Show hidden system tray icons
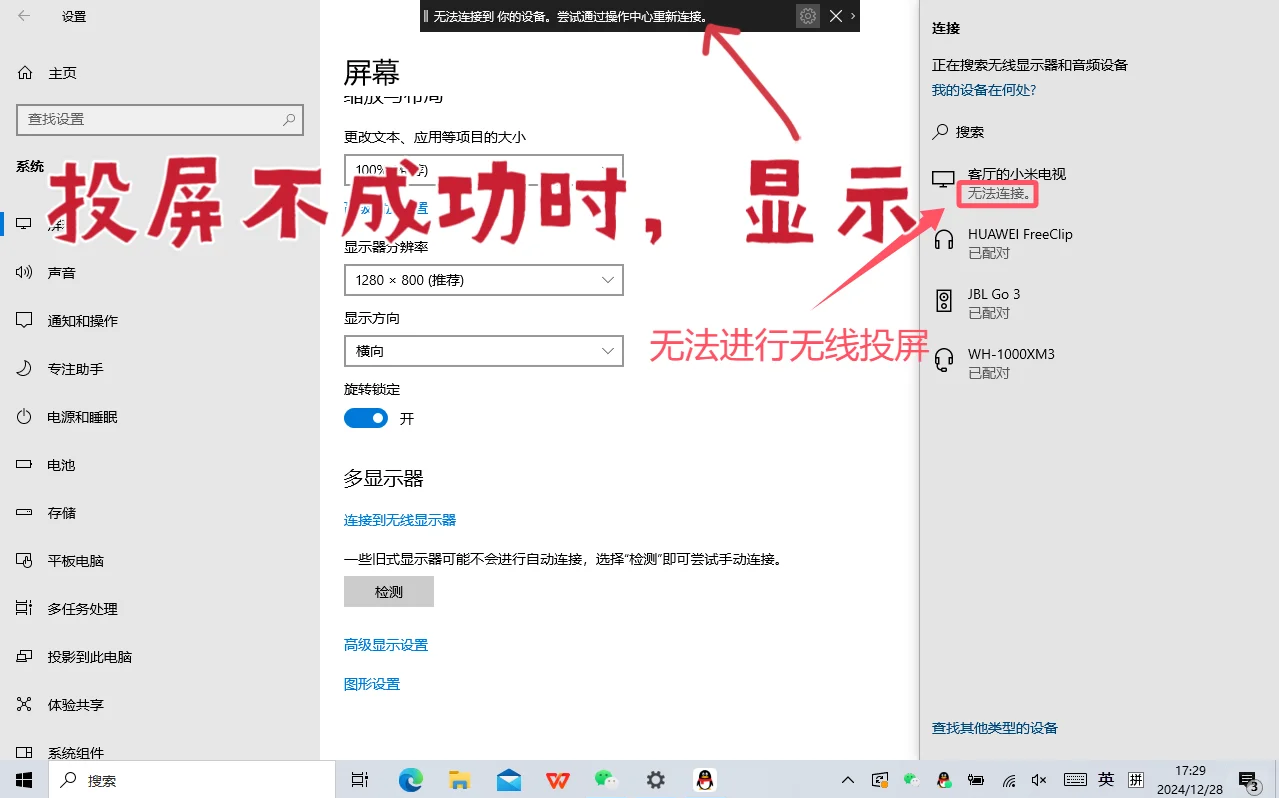This screenshot has height=798, width=1279. [848, 780]
